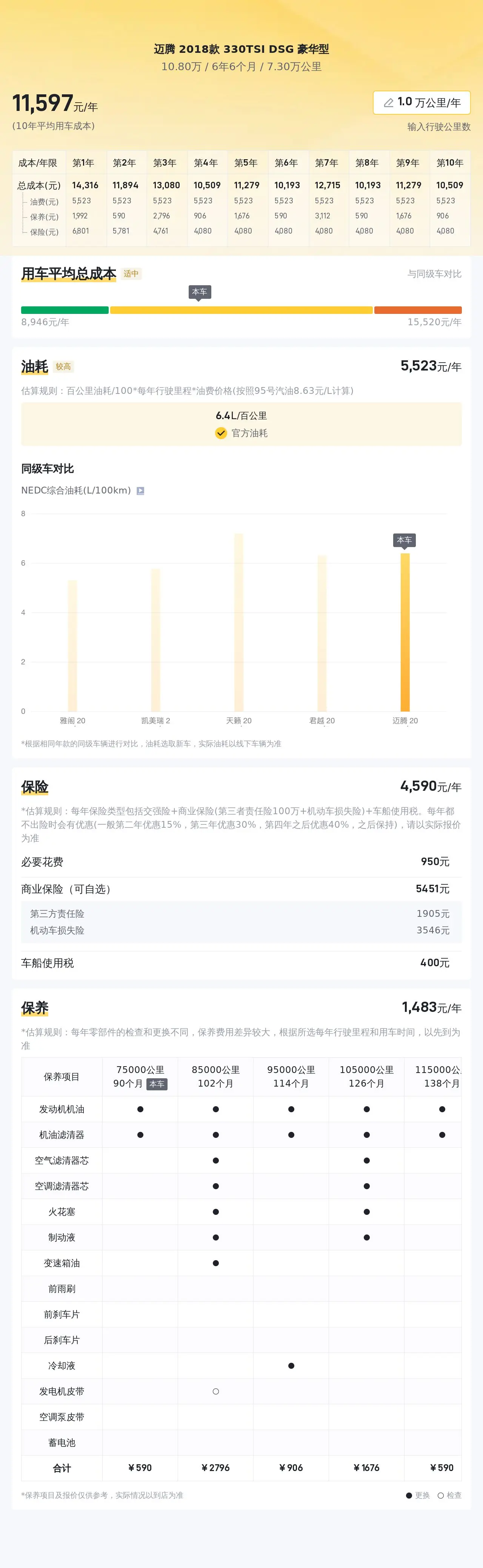
Task: Click the 输入行驶公里数 hint text
Action: point(439,127)
